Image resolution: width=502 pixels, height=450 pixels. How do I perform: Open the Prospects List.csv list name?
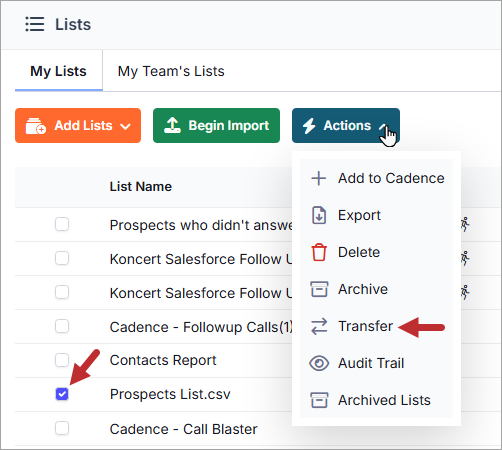(170, 394)
